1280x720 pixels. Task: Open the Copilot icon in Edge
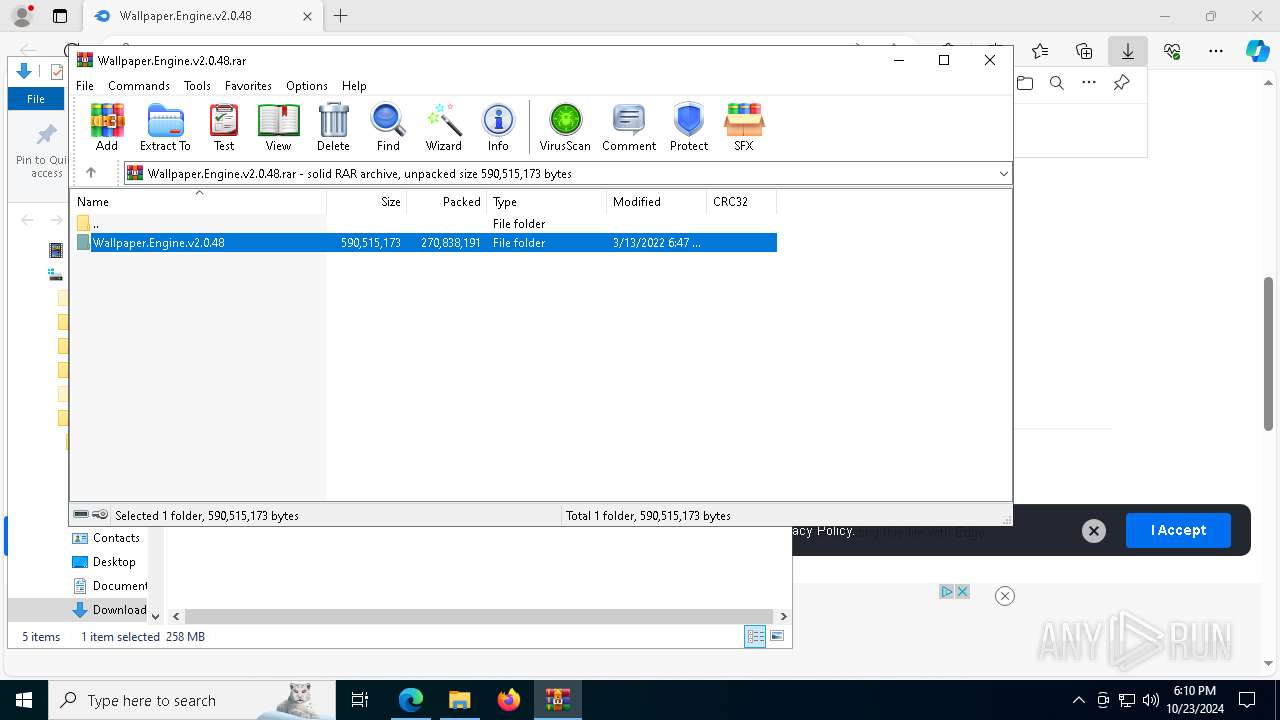[x=1257, y=50]
